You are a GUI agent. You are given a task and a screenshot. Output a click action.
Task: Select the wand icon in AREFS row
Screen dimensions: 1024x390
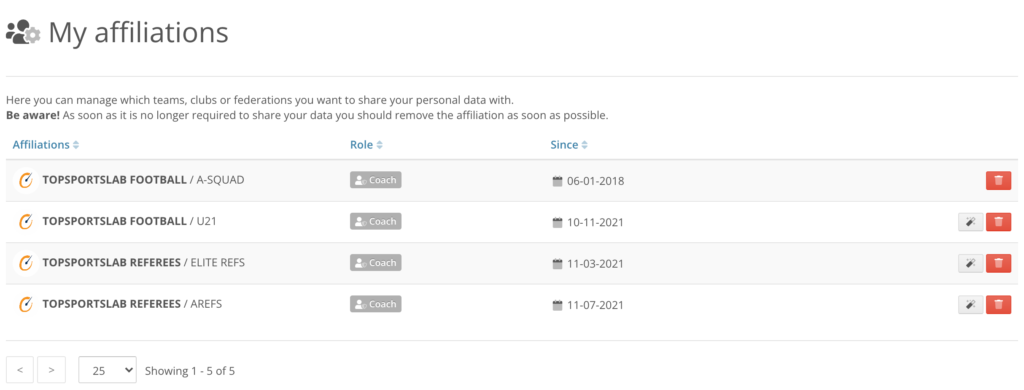pyautogui.click(x=970, y=304)
